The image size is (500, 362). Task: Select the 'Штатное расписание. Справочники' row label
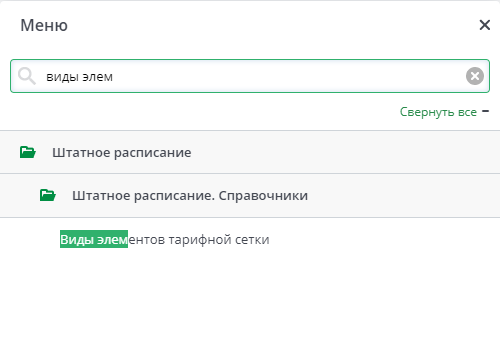[x=190, y=196]
